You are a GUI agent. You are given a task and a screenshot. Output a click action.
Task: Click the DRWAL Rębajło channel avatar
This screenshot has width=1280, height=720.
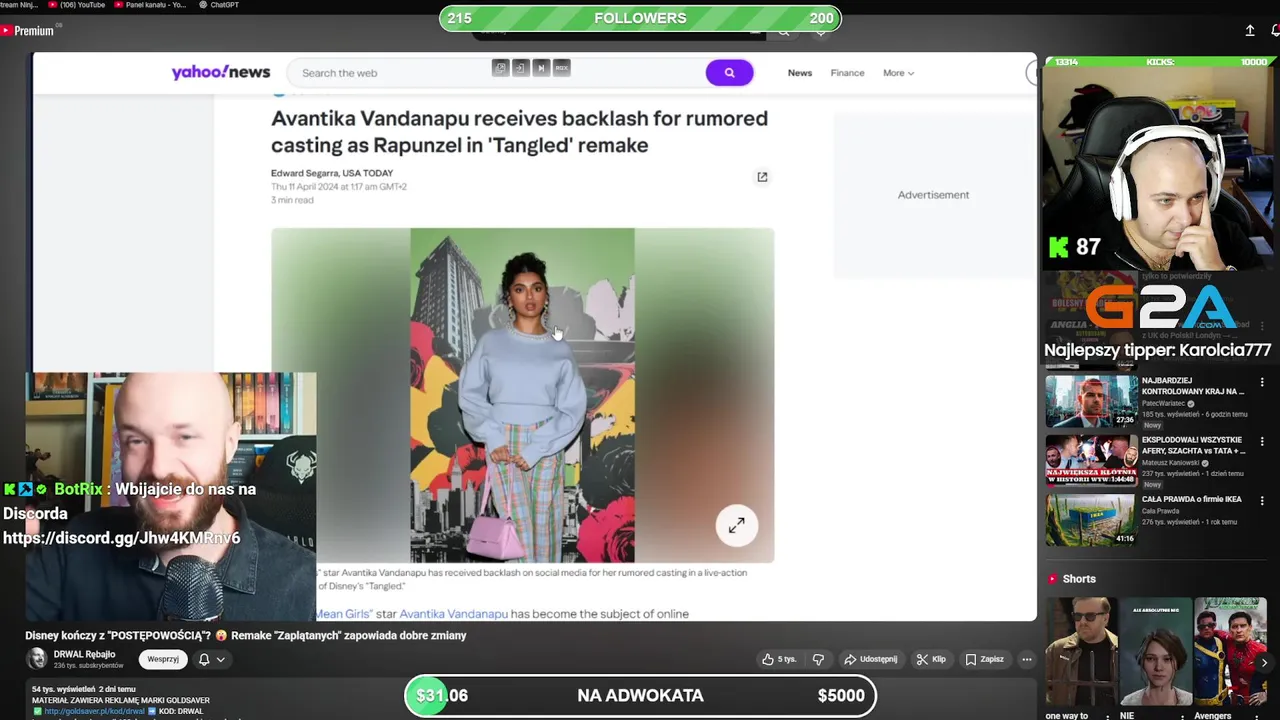click(x=37, y=658)
